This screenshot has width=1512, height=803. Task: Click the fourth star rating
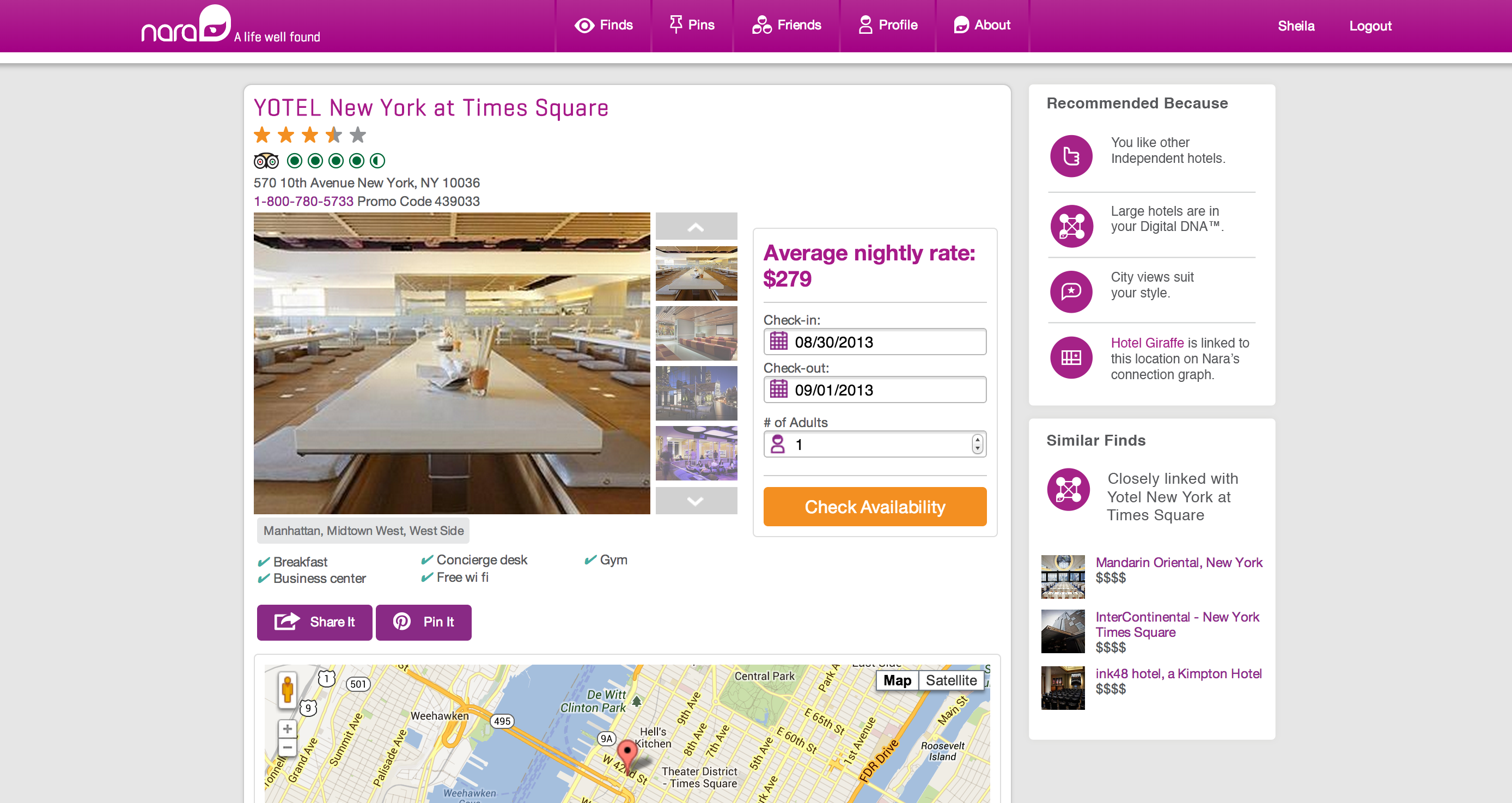333,135
